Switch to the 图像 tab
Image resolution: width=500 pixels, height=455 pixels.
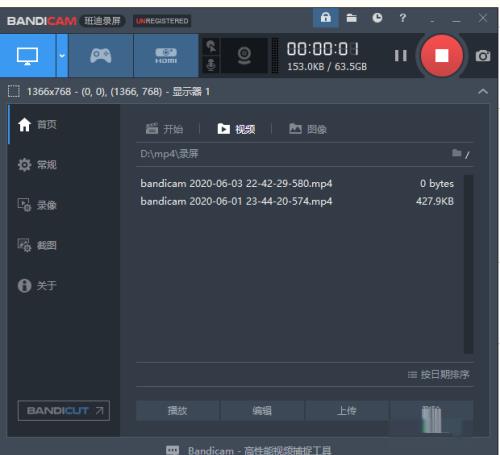(x=308, y=129)
